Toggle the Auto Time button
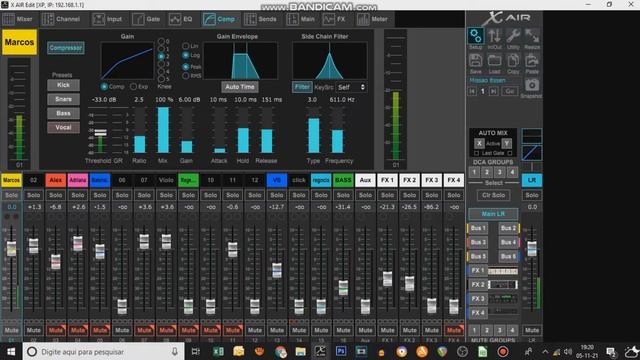Viewport: 640px width, 360px height. [x=240, y=87]
